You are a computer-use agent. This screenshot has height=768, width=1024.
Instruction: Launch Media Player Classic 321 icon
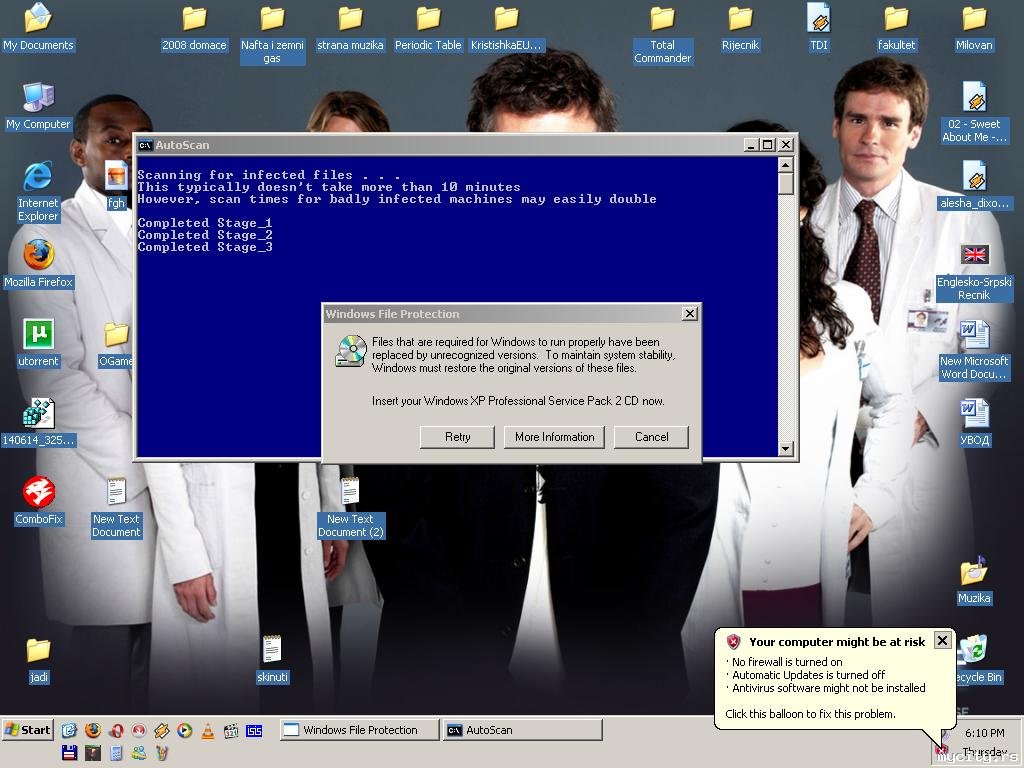pos(231,730)
